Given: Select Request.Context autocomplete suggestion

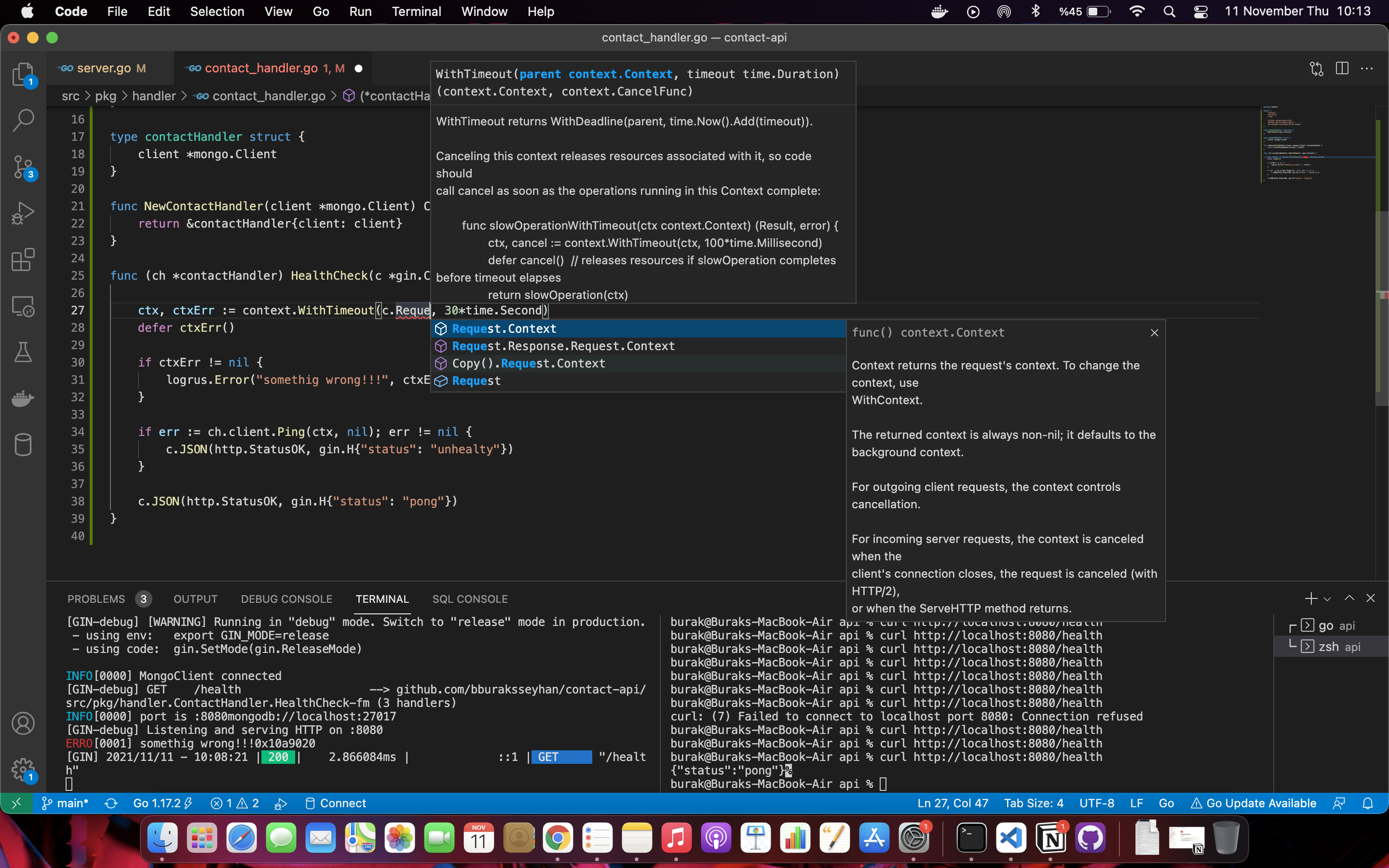Looking at the screenshot, I should click(x=504, y=328).
